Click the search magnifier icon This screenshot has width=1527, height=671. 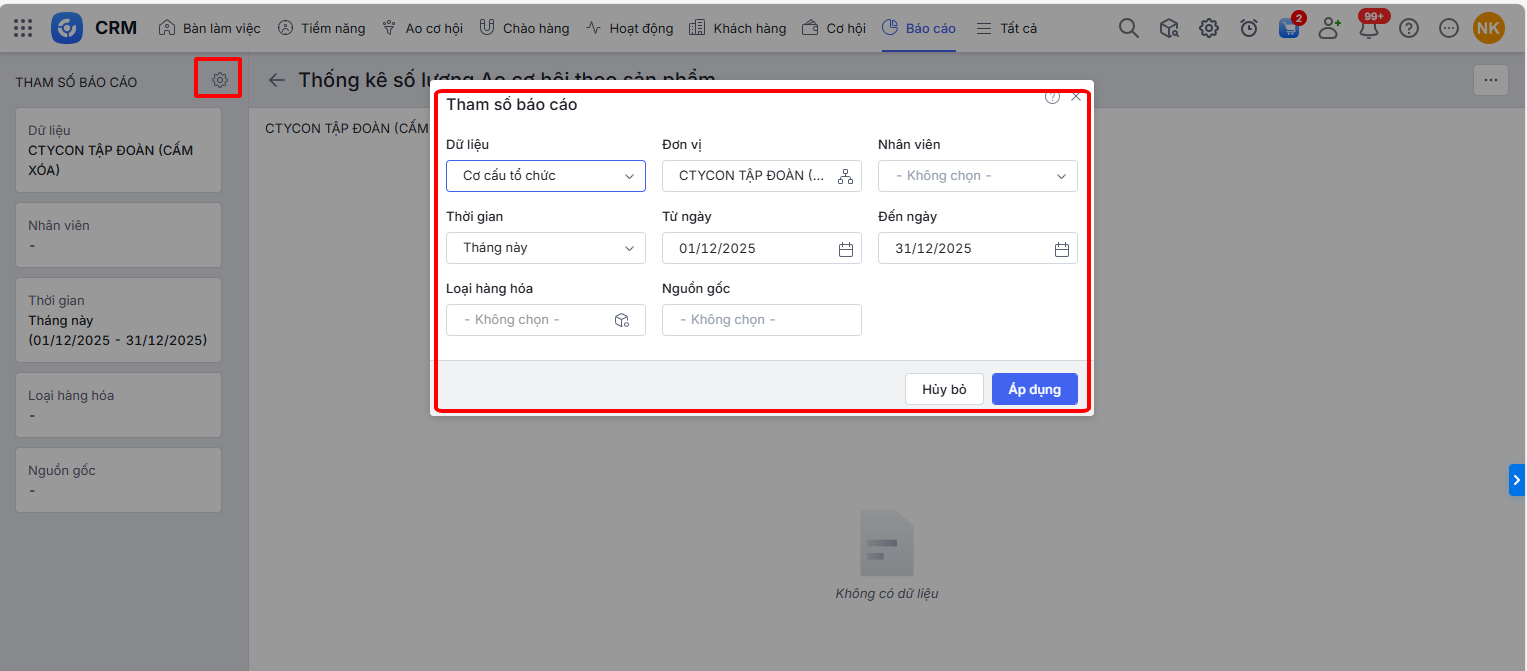(1128, 28)
